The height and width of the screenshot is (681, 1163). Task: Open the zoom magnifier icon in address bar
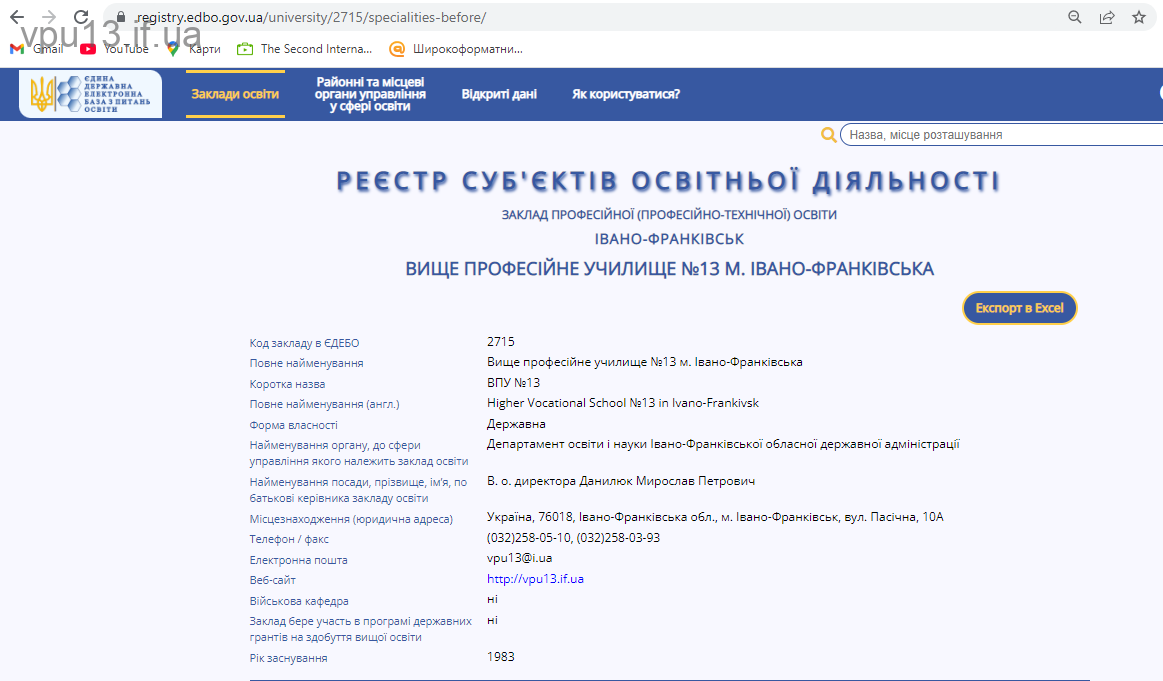[x=1075, y=17]
